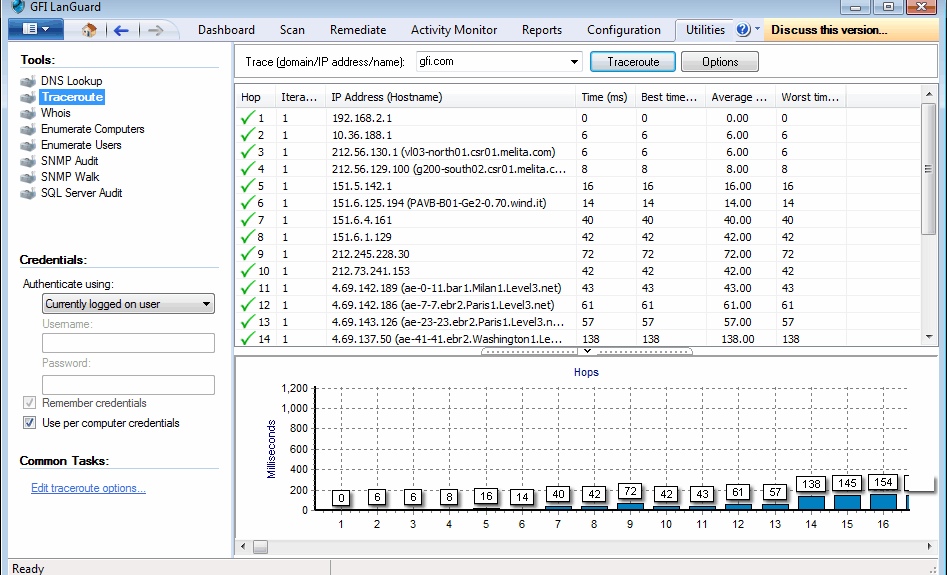Image resolution: width=947 pixels, height=575 pixels.
Task: Select the row with 212.245.228.30
Action: (x=578, y=254)
